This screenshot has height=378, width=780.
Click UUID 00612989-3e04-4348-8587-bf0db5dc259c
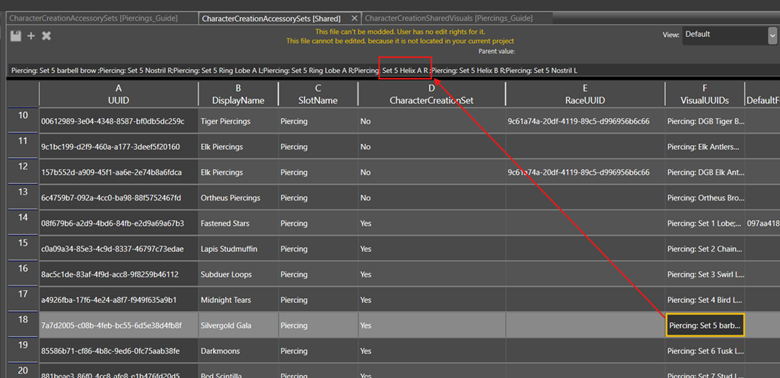point(118,121)
